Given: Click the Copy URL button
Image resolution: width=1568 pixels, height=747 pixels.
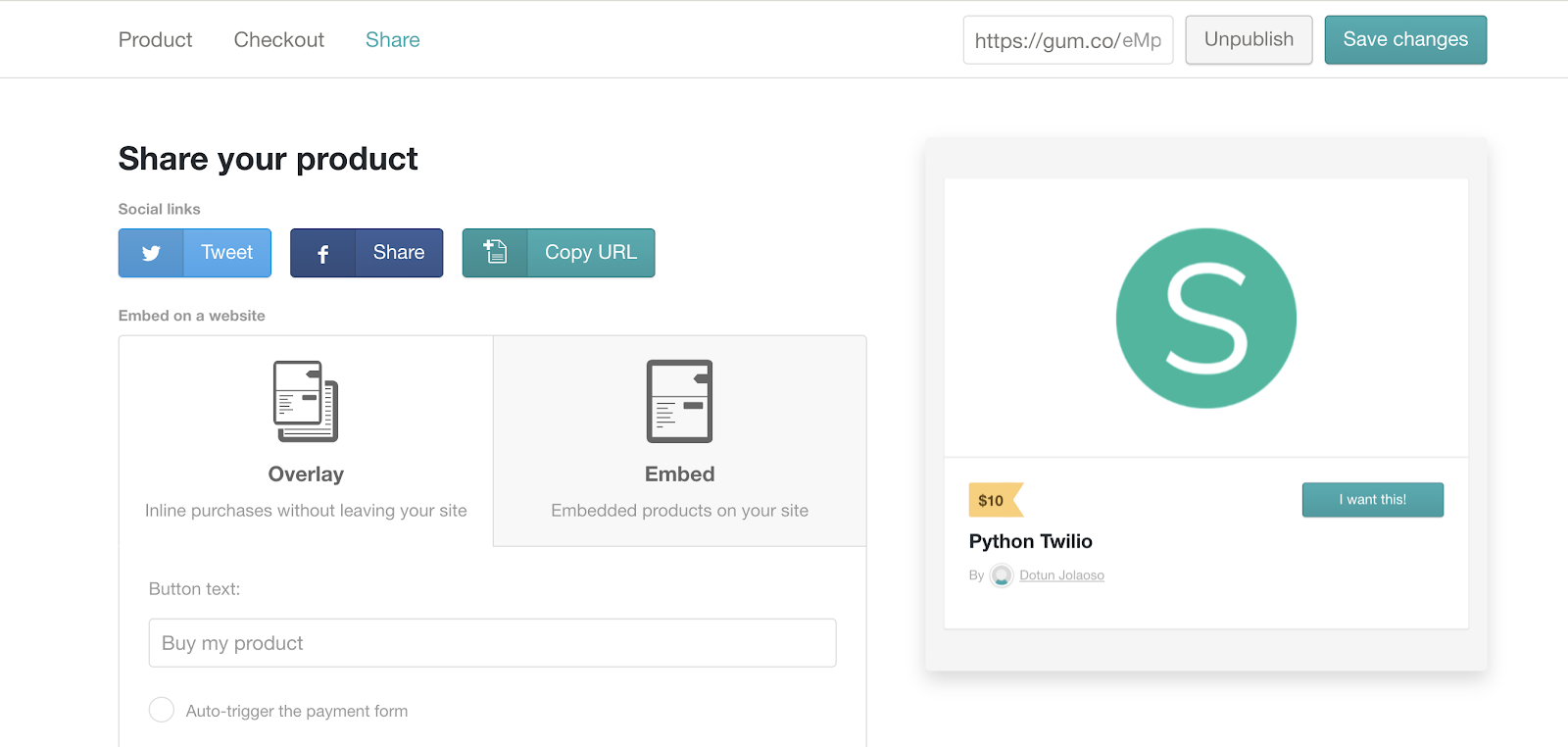Looking at the screenshot, I should 559,253.
